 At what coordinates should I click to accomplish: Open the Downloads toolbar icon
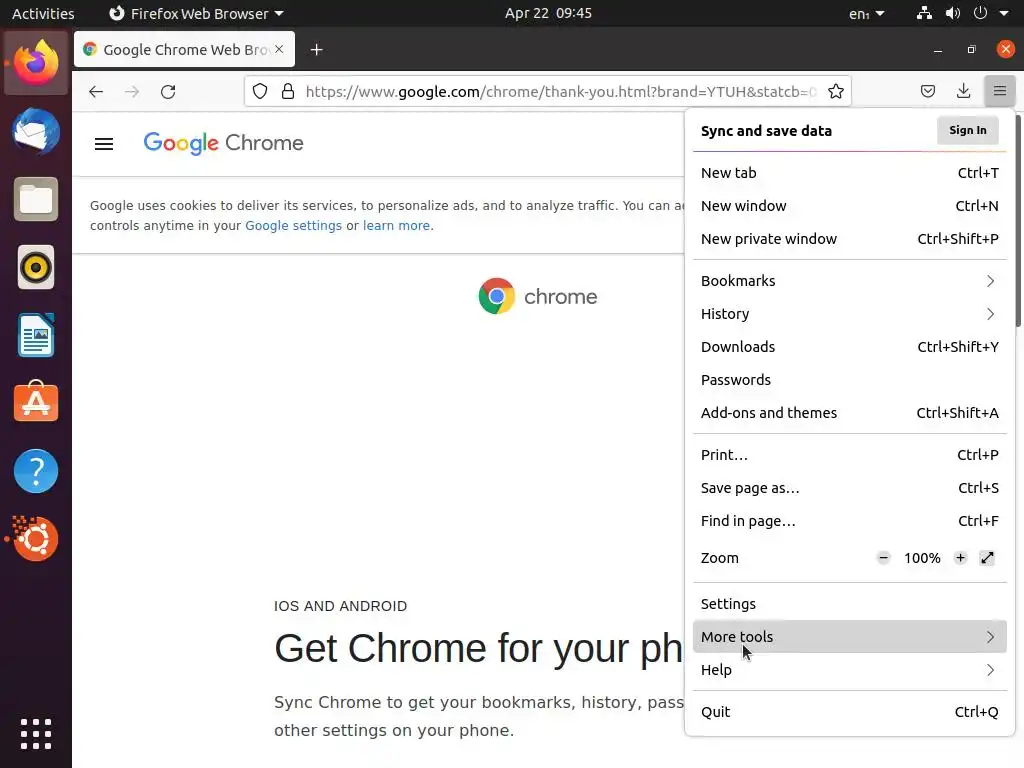pyautogui.click(x=963, y=91)
